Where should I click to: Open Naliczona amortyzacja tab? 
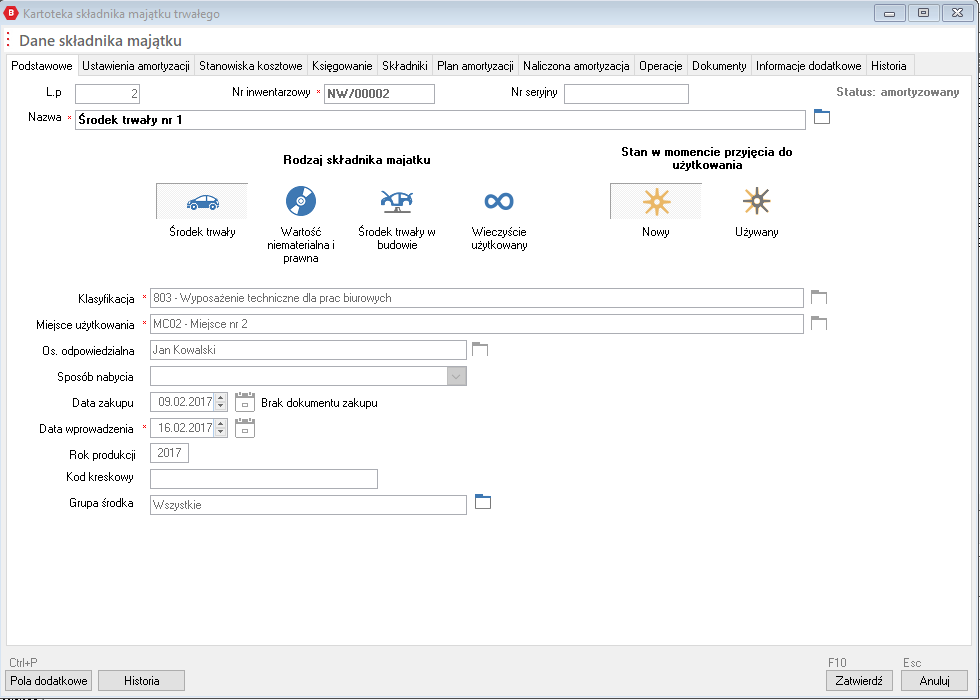[x=576, y=66]
